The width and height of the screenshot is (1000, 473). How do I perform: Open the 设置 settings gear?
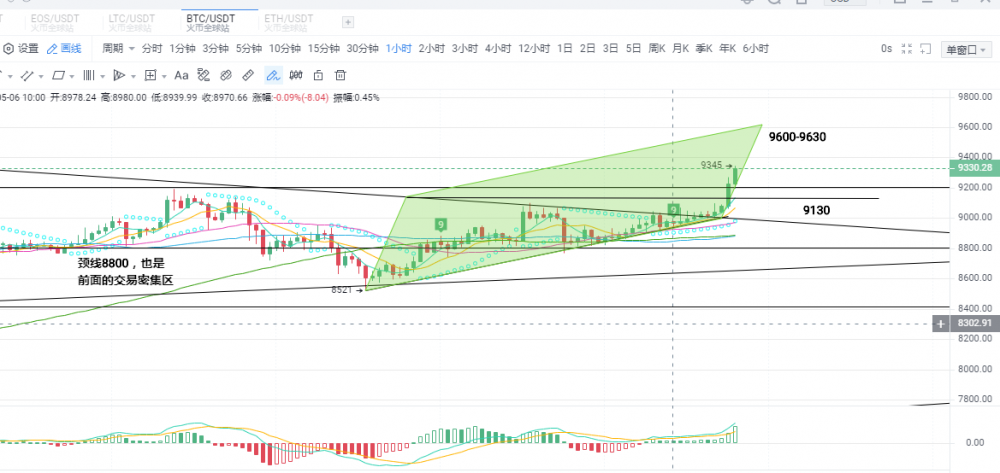[x=21, y=48]
